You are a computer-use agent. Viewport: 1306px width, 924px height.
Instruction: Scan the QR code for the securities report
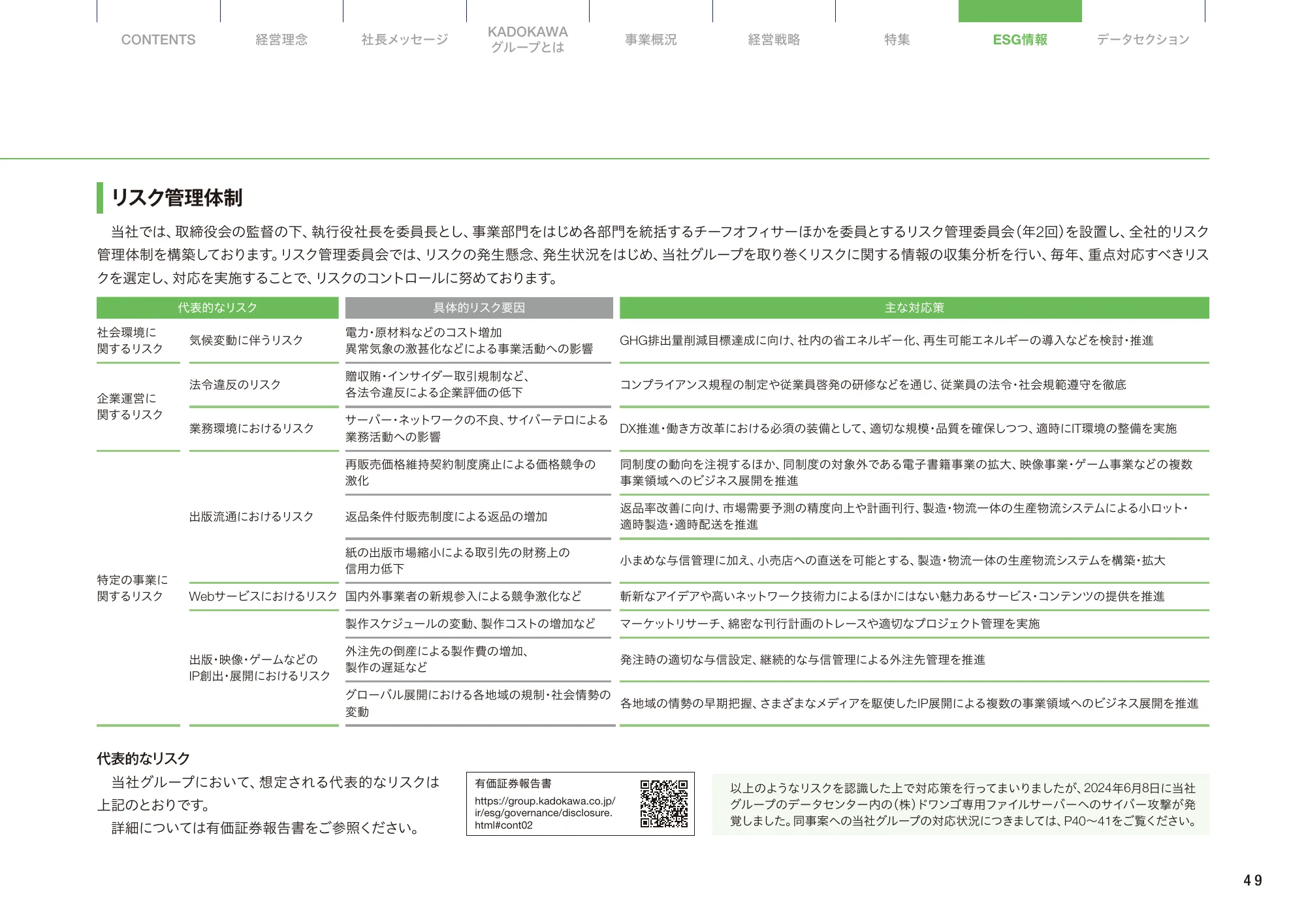point(664,805)
